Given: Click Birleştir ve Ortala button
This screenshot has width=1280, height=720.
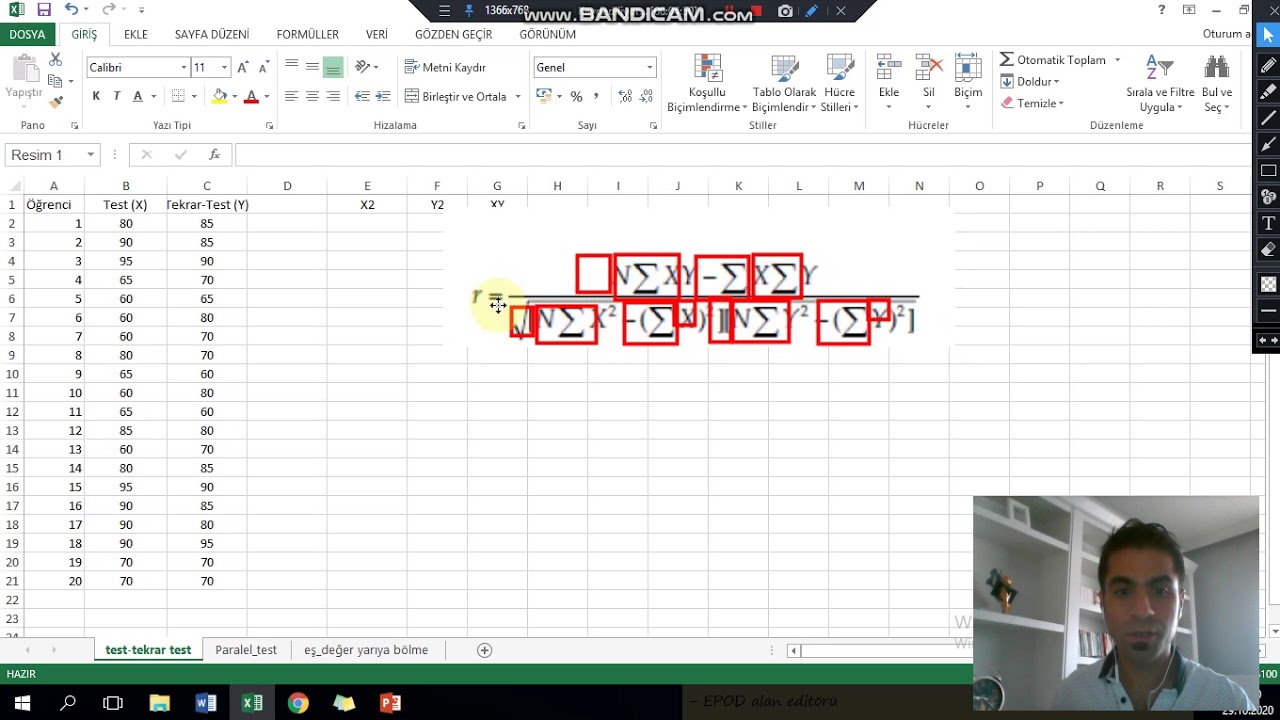Looking at the screenshot, I should [456, 96].
